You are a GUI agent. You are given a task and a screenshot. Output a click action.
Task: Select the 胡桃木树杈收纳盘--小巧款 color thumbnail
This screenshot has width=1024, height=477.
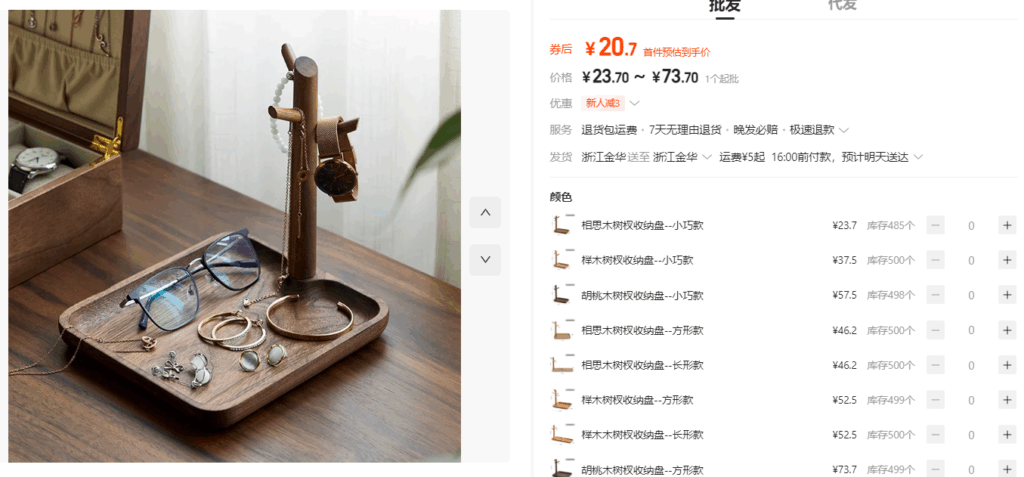pos(563,295)
